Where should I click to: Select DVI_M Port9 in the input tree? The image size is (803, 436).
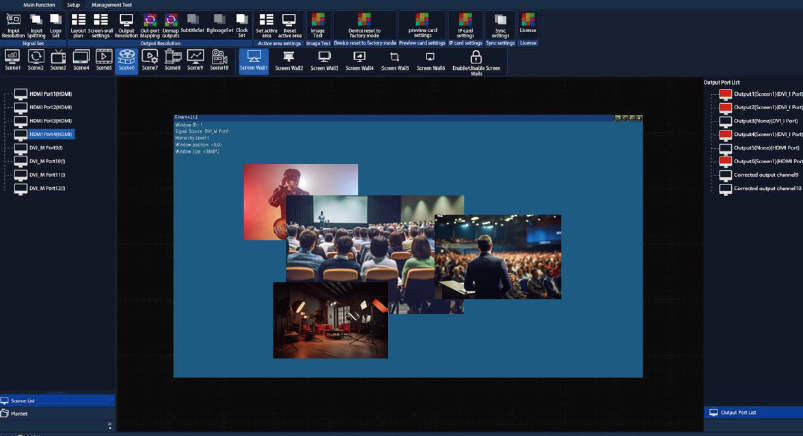(46, 147)
